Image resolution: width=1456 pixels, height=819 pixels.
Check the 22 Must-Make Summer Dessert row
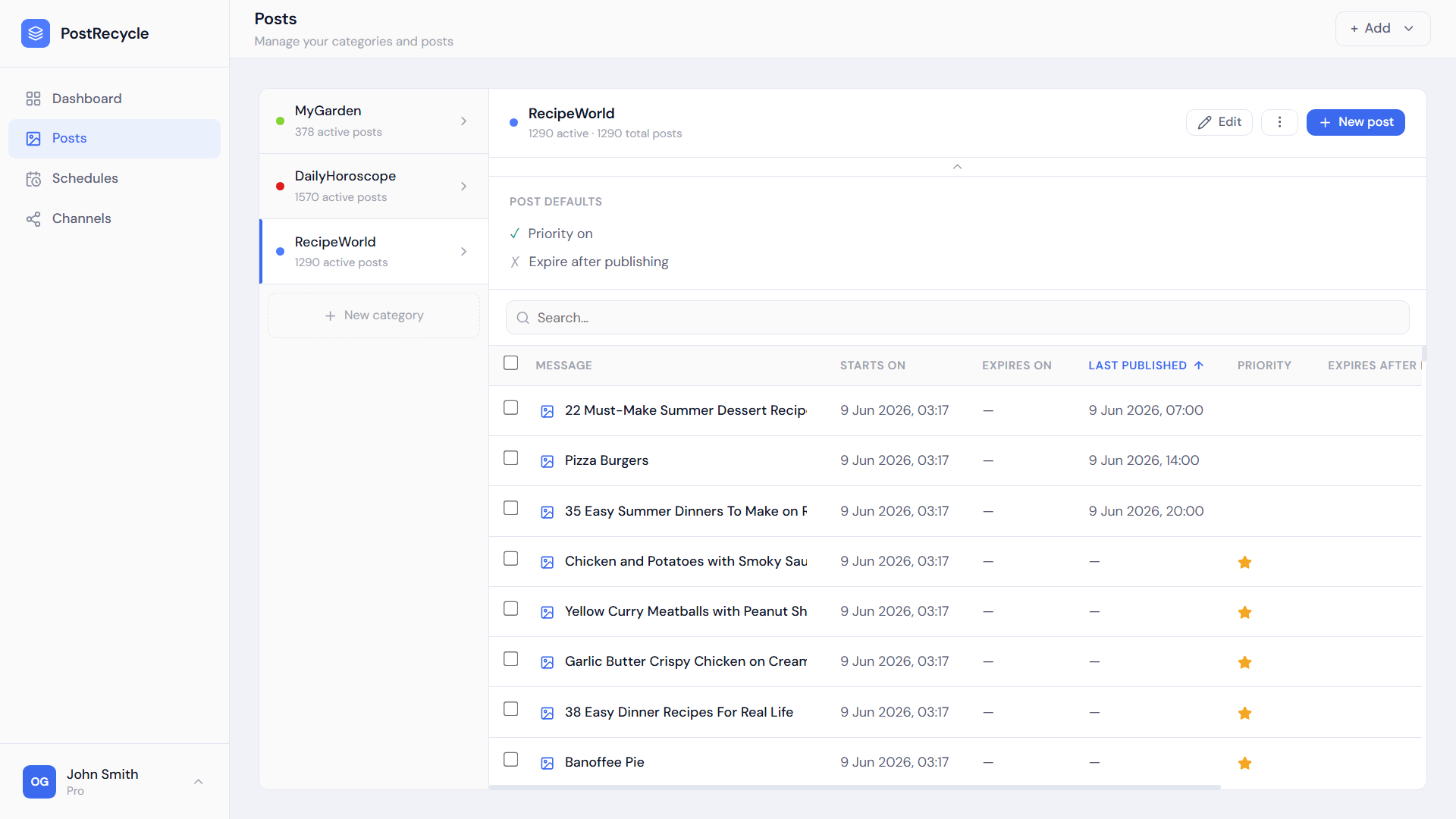click(511, 408)
